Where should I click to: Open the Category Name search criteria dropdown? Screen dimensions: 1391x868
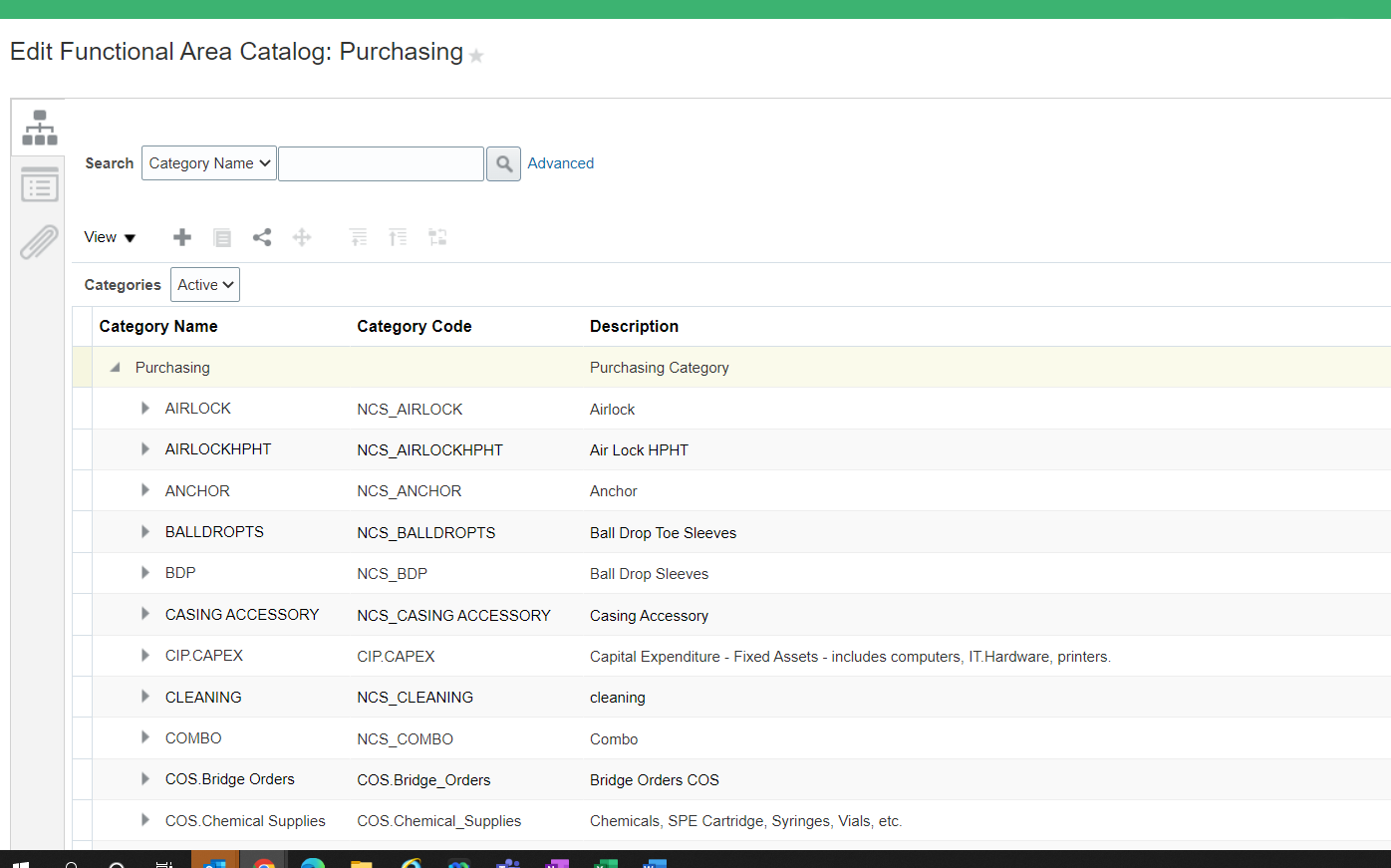pos(208,162)
